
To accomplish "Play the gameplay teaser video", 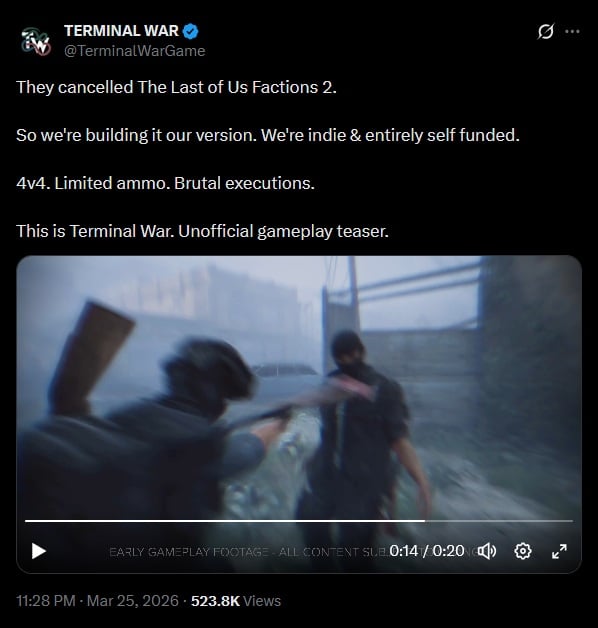I will click(x=38, y=551).
